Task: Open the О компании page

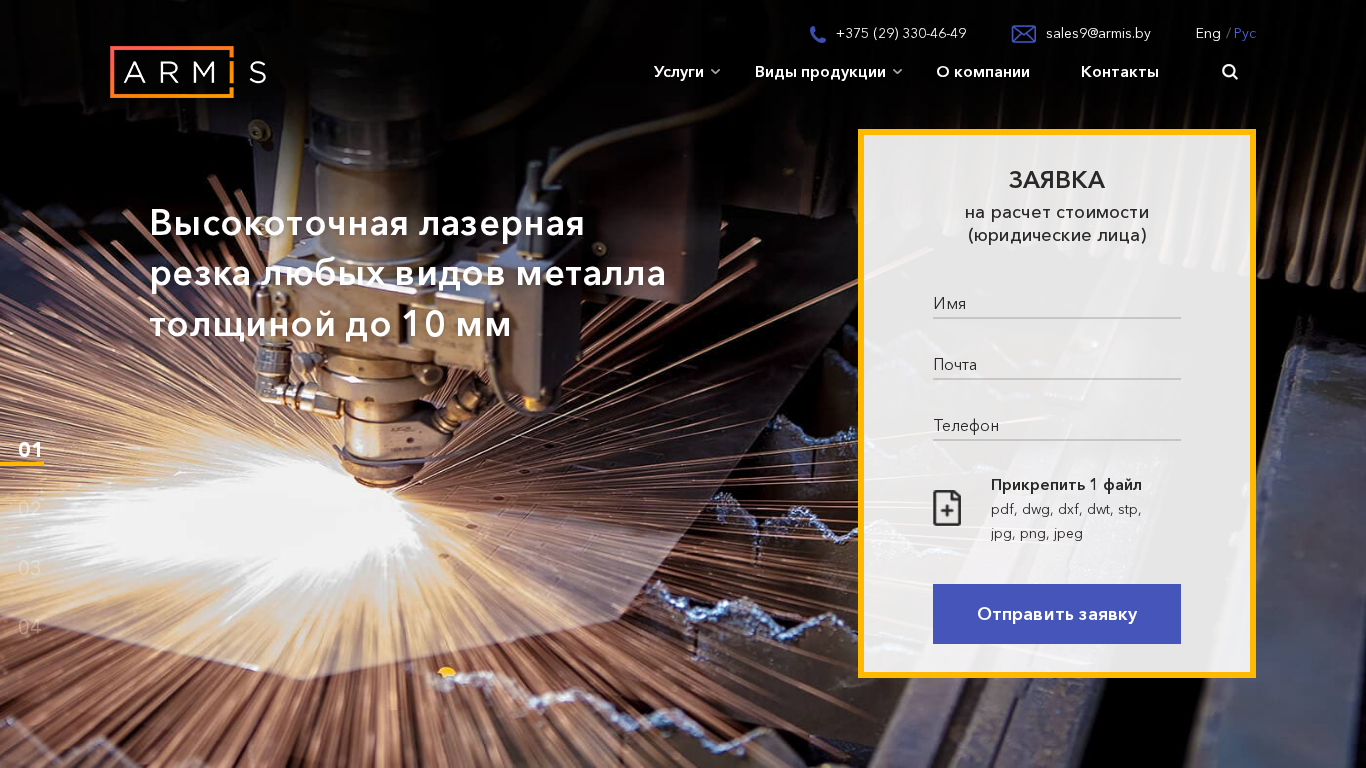Action: [983, 72]
